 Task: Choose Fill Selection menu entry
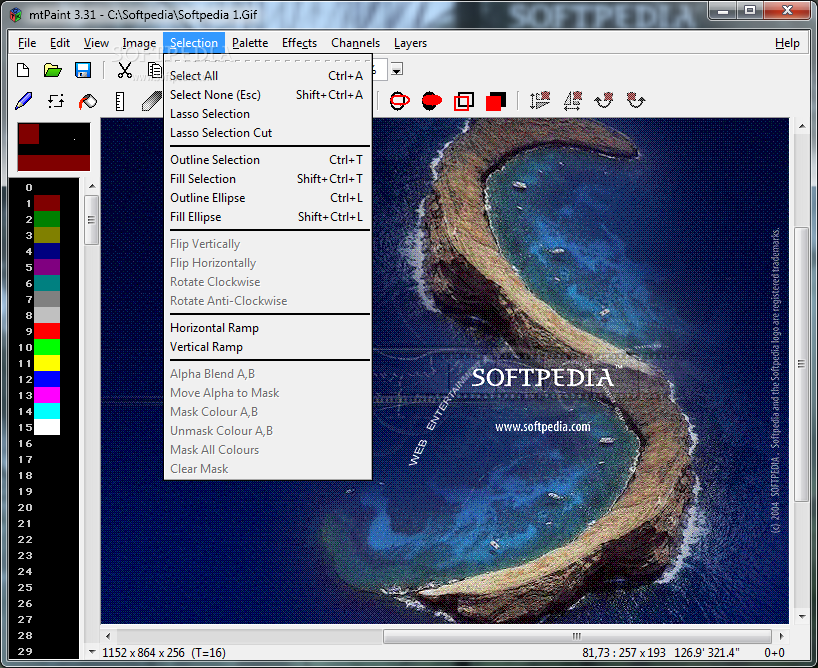pyautogui.click(x=267, y=179)
